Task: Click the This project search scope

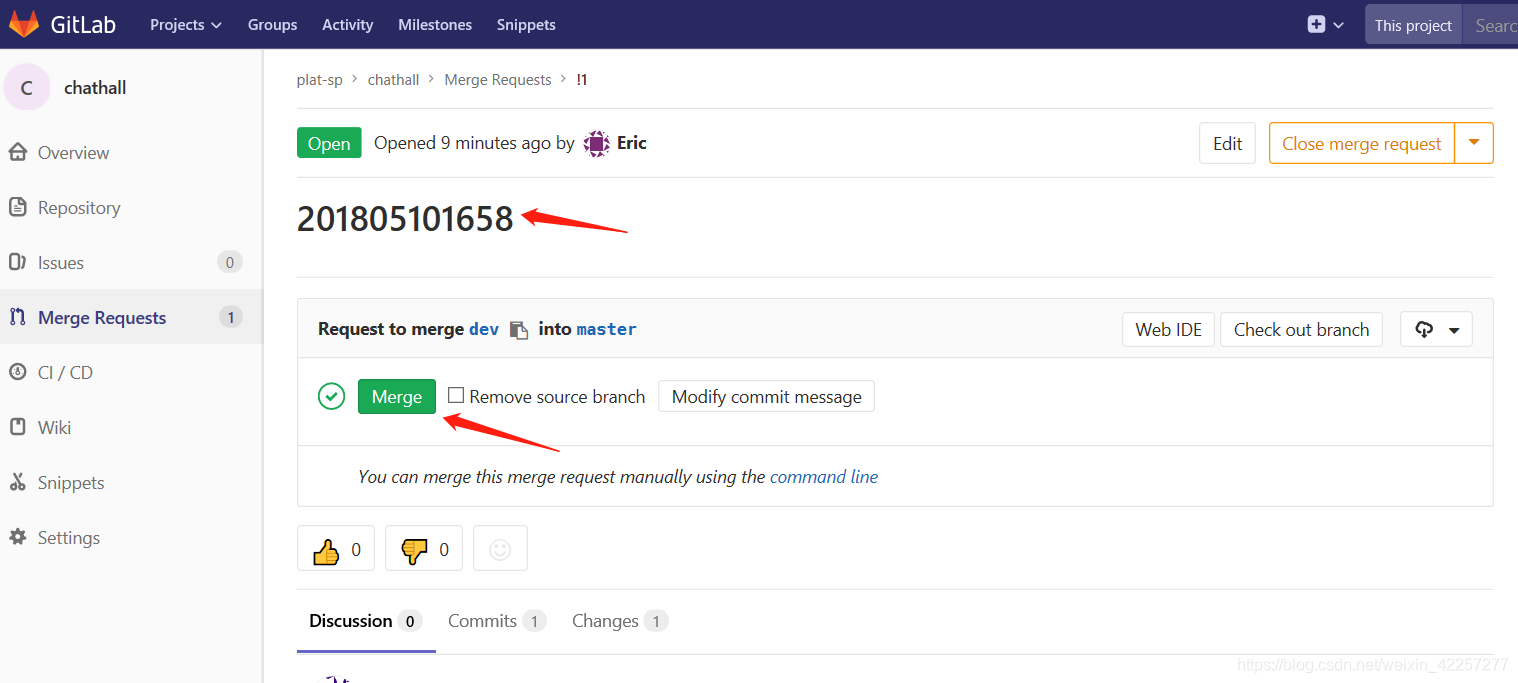Action: point(1413,25)
